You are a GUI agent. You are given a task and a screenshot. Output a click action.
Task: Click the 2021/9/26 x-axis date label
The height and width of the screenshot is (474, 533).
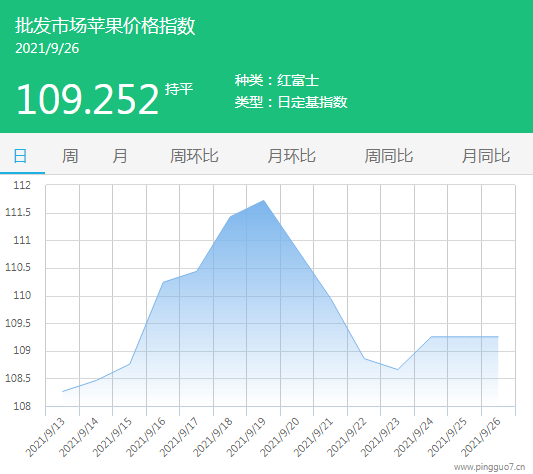point(481,438)
